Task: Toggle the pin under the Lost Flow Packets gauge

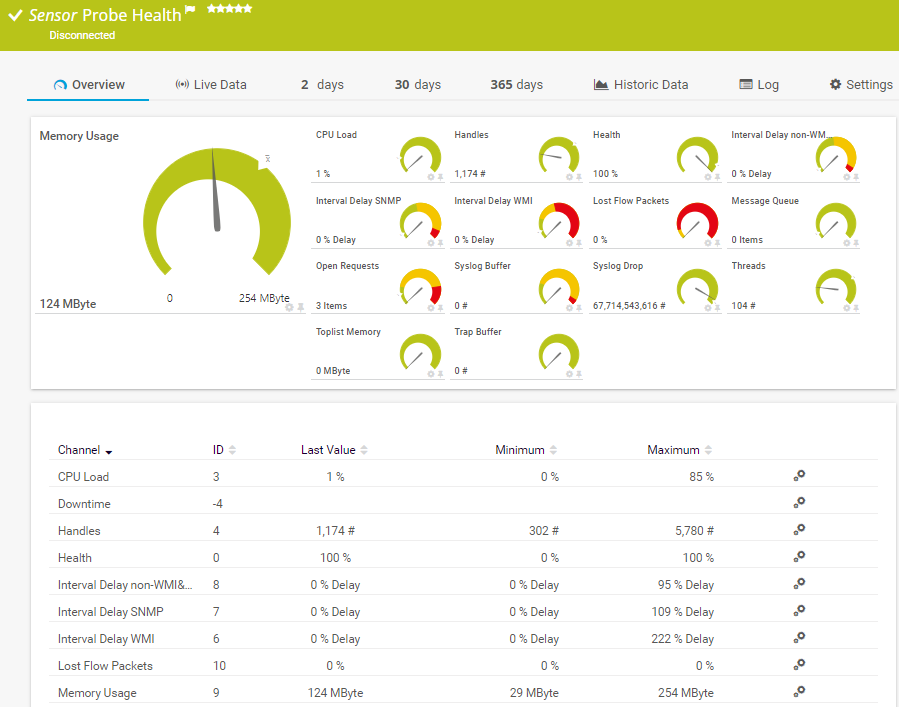Action: pos(719,242)
